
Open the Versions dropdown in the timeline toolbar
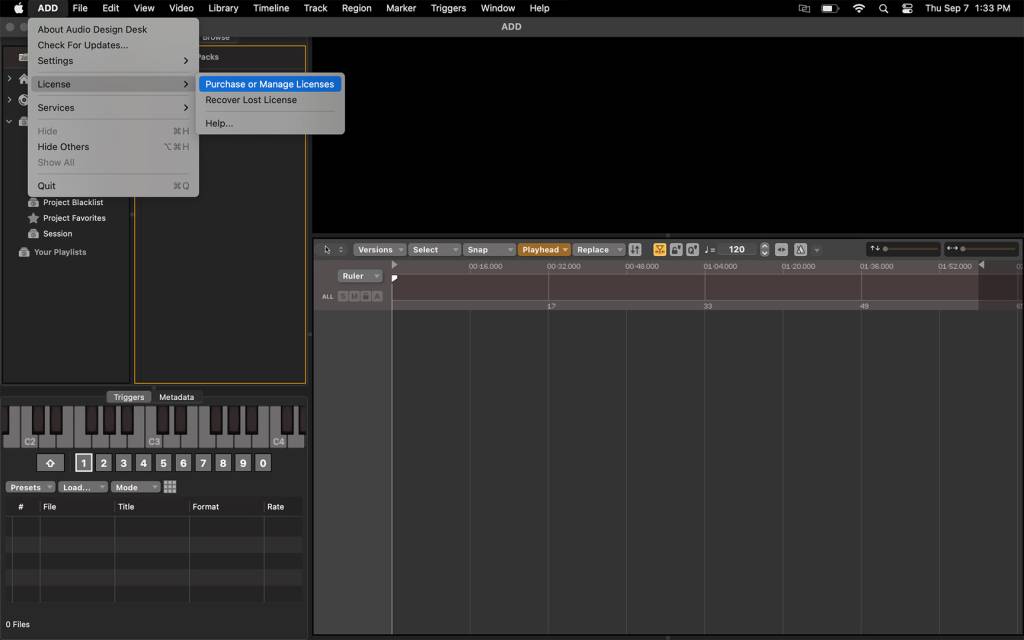pos(379,249)
